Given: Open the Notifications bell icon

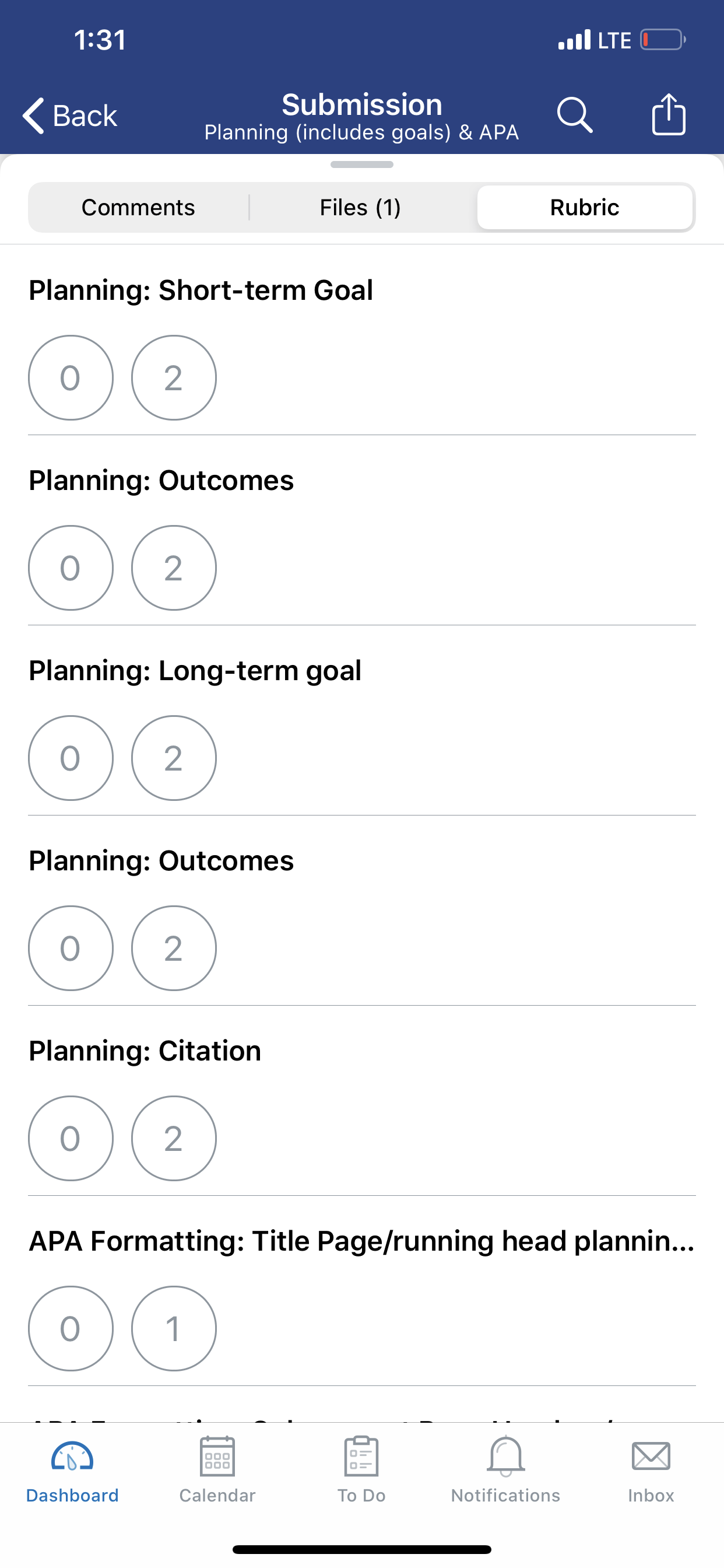Looking at the screenshot, I should [505, 1456].
